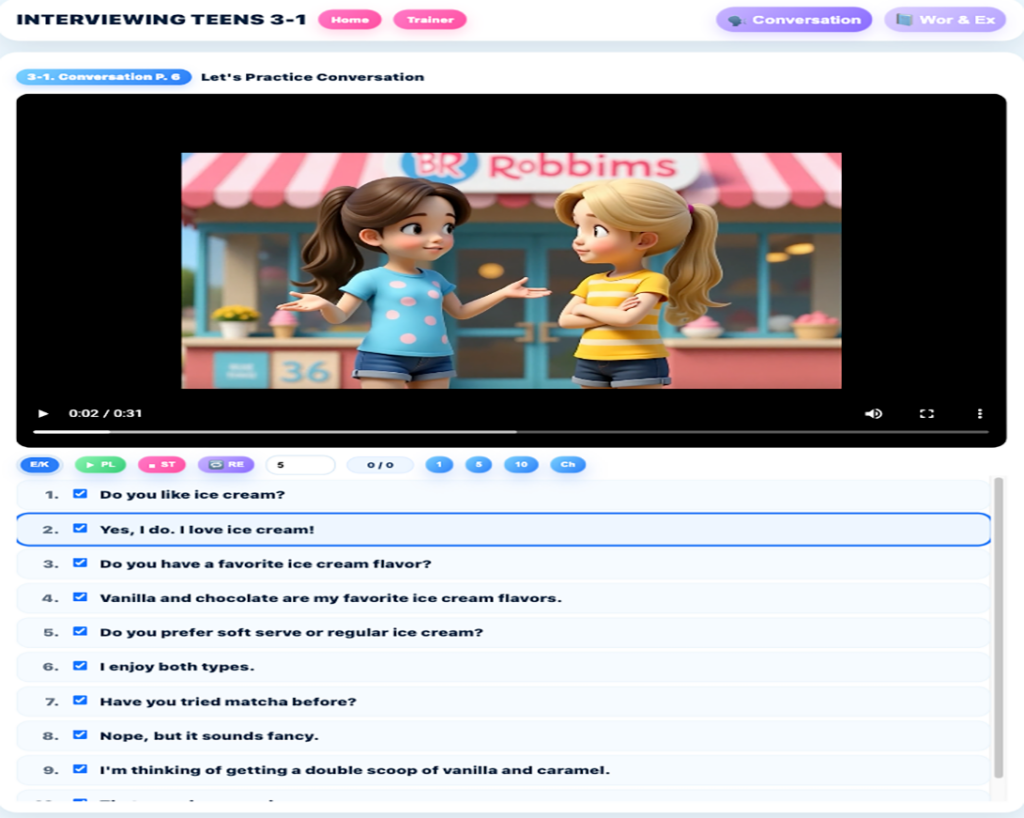Switch to Wor & Ex tab
This screenshot has height=818, width=1024.
[x=944, y=20]
